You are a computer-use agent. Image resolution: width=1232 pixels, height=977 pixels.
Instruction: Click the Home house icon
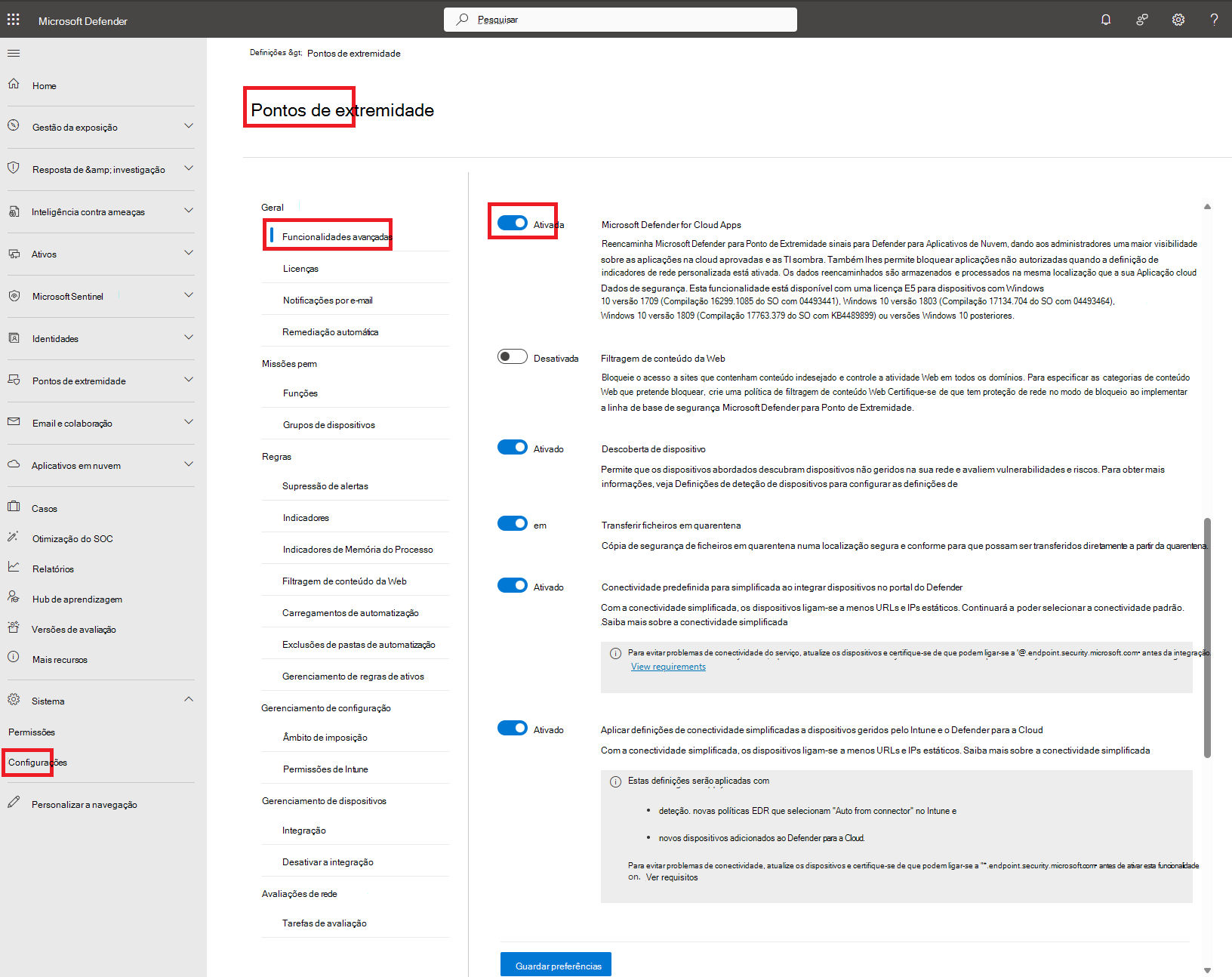tap(14, 84)
